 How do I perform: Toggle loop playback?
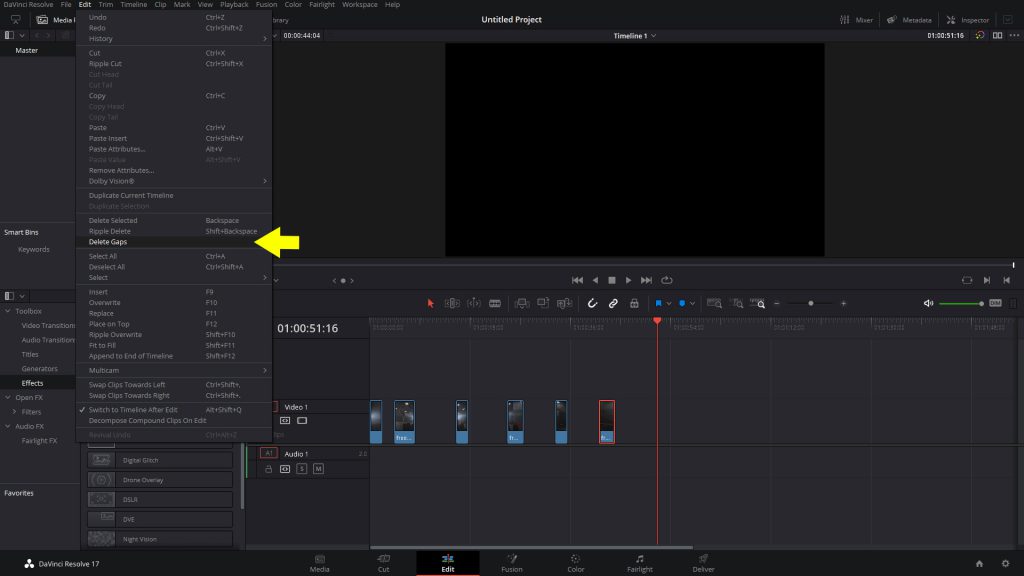(667, 280)
